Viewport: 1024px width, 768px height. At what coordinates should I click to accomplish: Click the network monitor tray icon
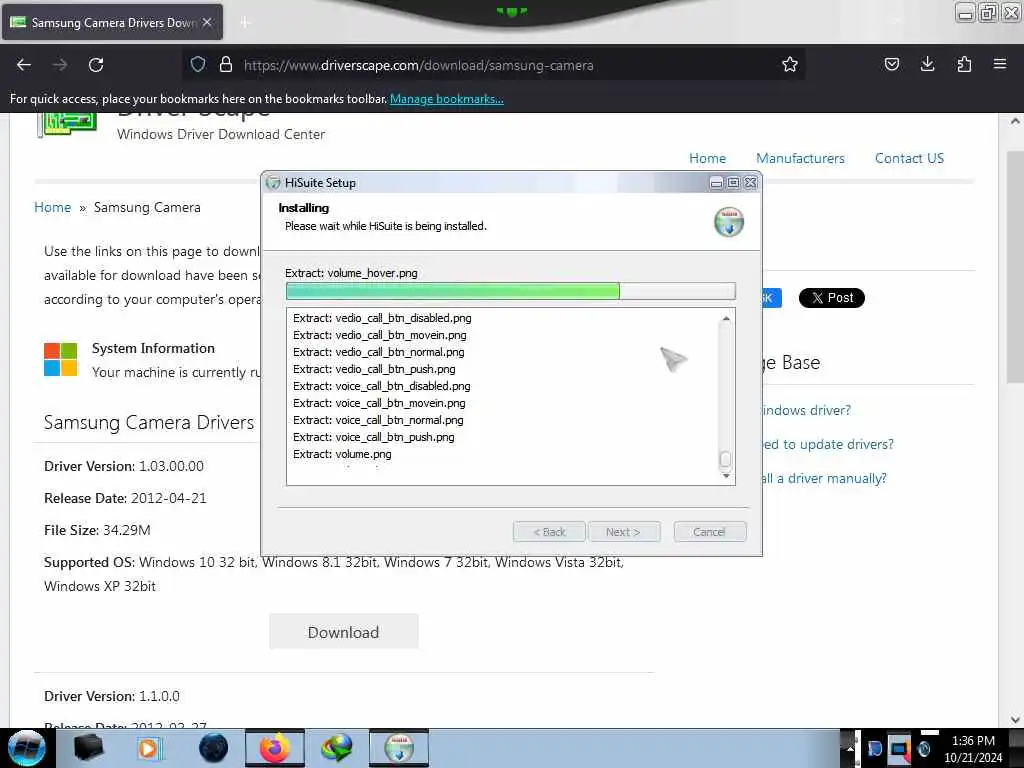pos(899,748)
